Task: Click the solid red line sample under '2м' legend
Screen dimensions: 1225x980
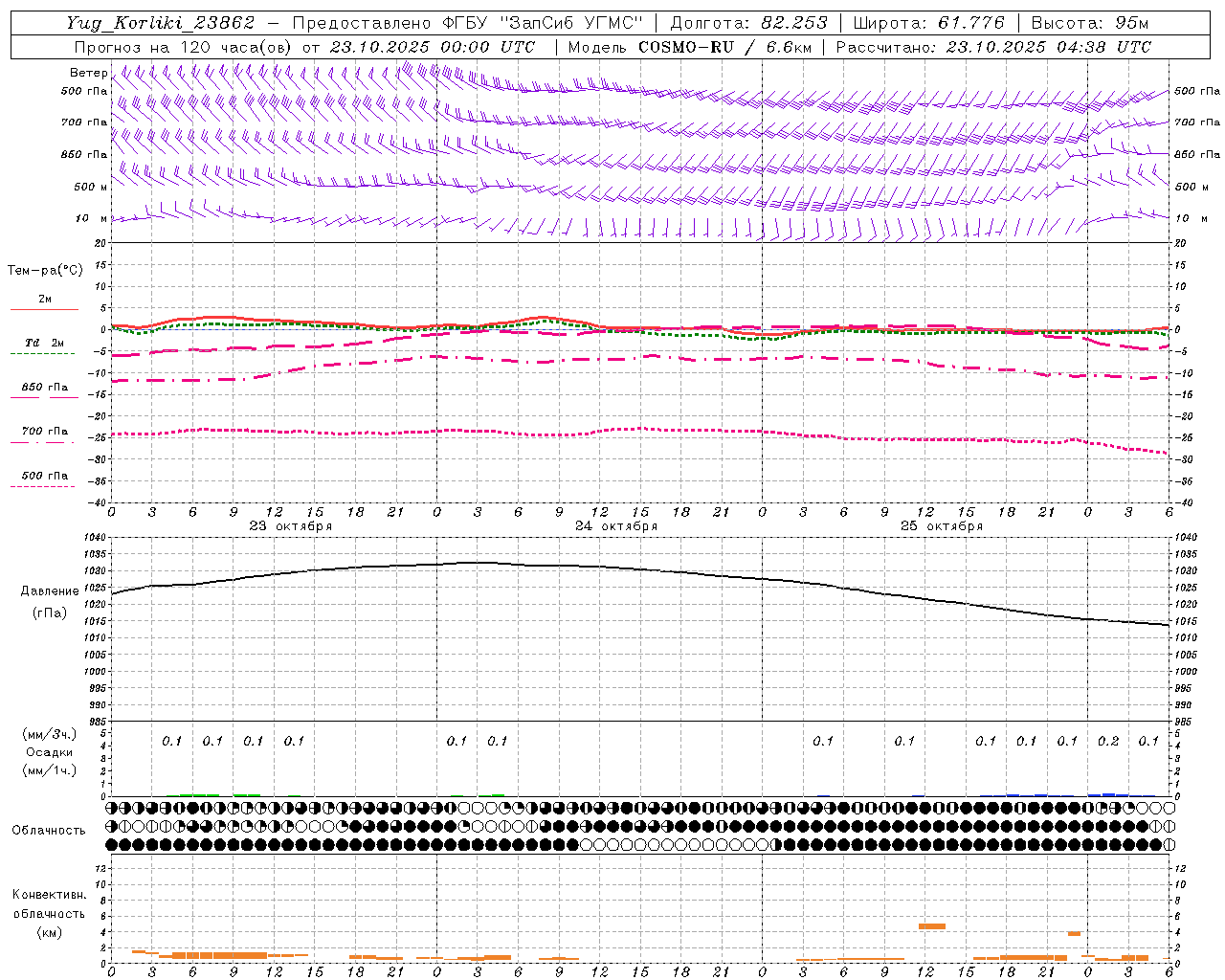Action: coord(44,309)
